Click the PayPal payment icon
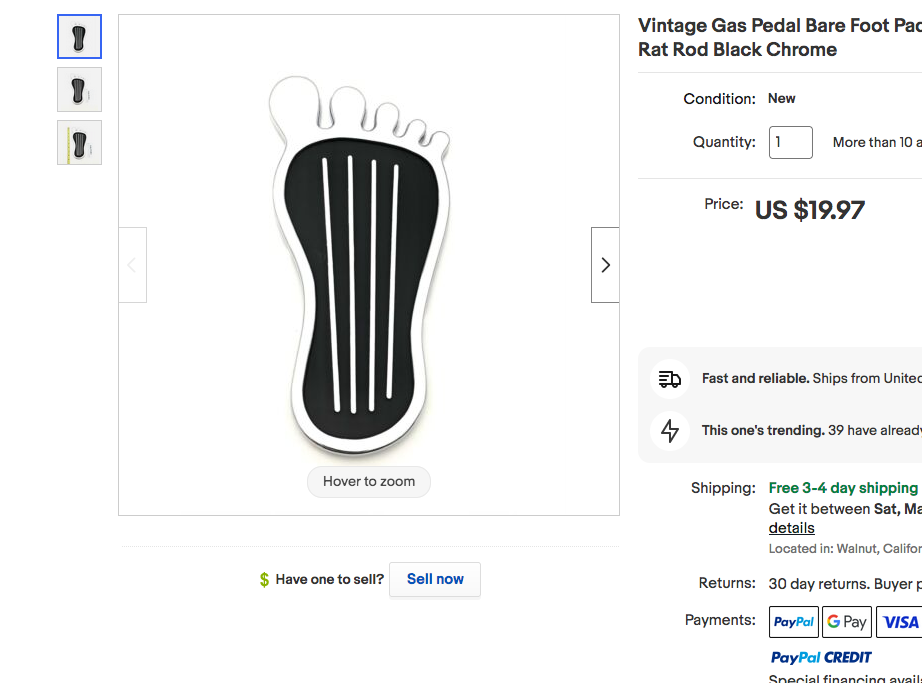Viewport: 922px width, 683px height. (x=794, y=622)
